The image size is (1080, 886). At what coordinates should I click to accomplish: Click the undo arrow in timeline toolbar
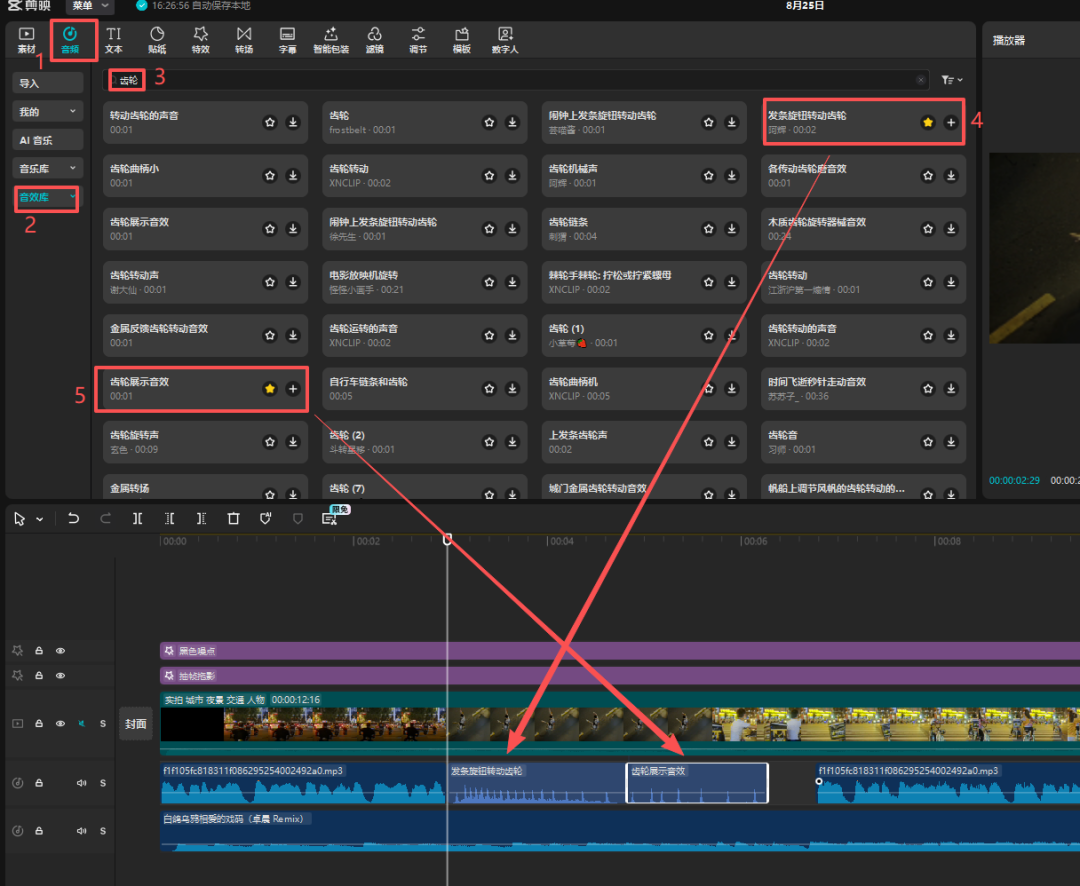click(x=73, y=518)
